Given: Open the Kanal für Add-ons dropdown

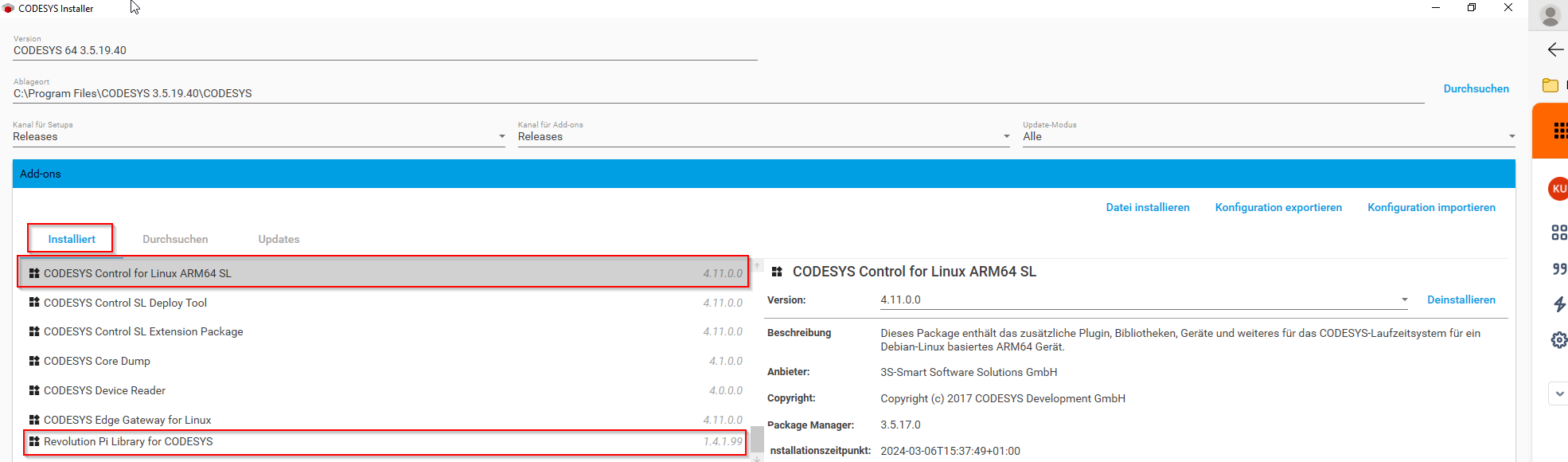Looking at the screenshot, I should [x=764, y=136].
